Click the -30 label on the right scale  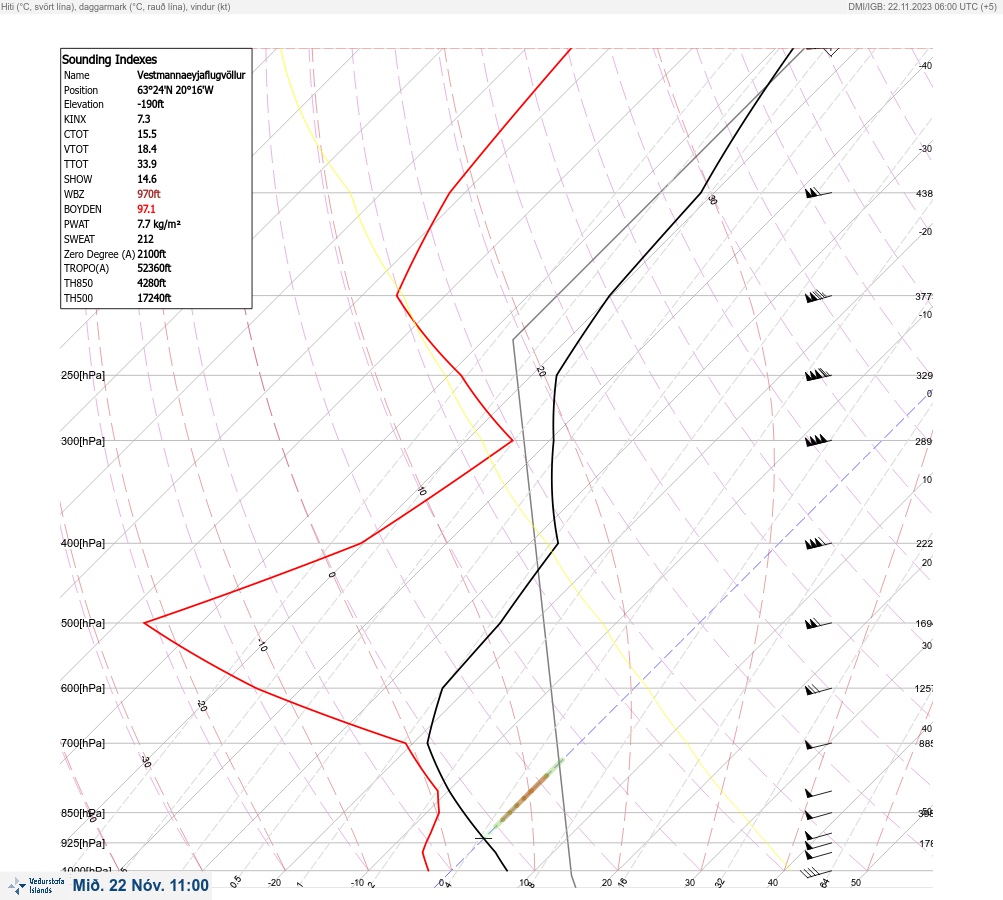(x=925, y=148)
